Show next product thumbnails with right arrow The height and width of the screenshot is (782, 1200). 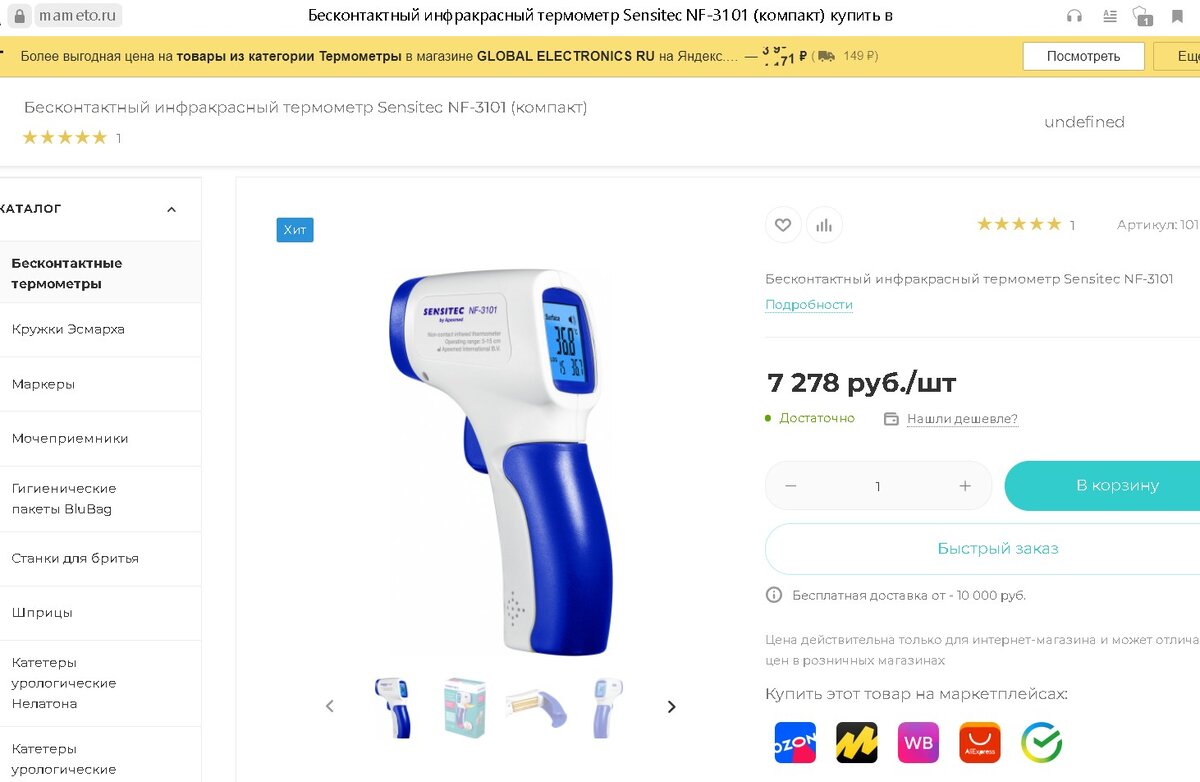pos(671,707)
